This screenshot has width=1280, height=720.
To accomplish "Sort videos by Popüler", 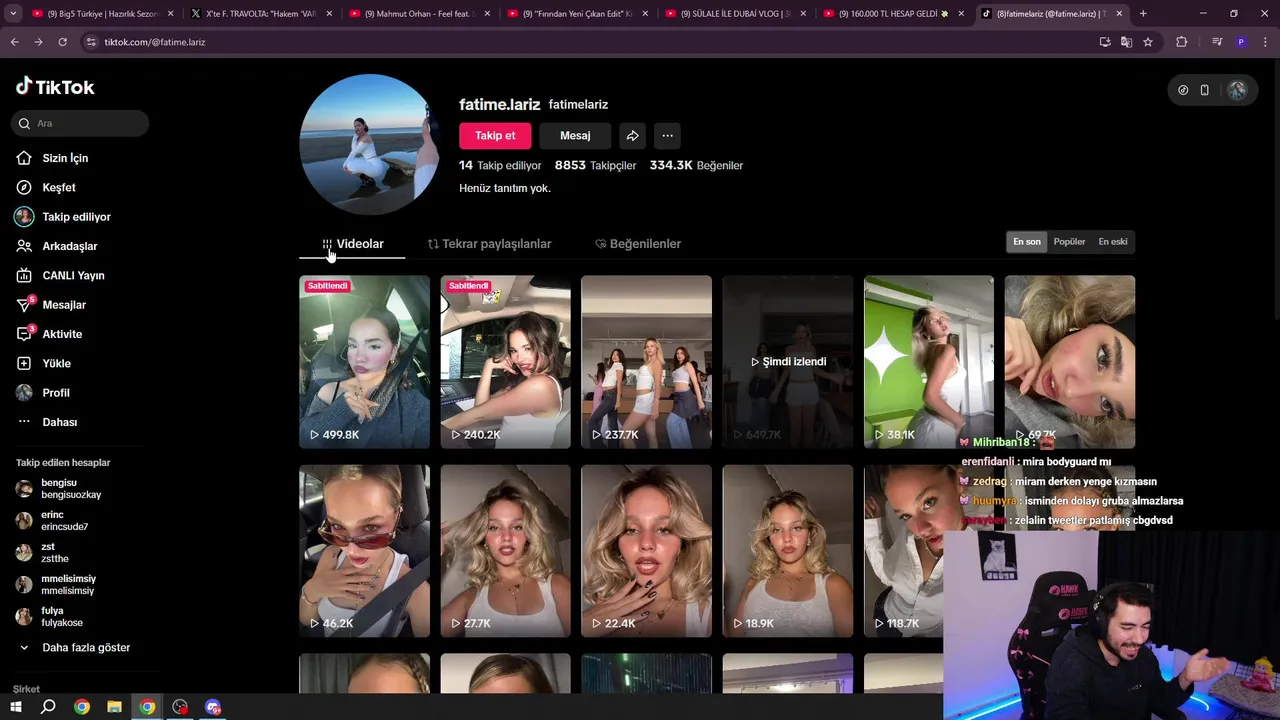I will click(x=1069, y=242).
